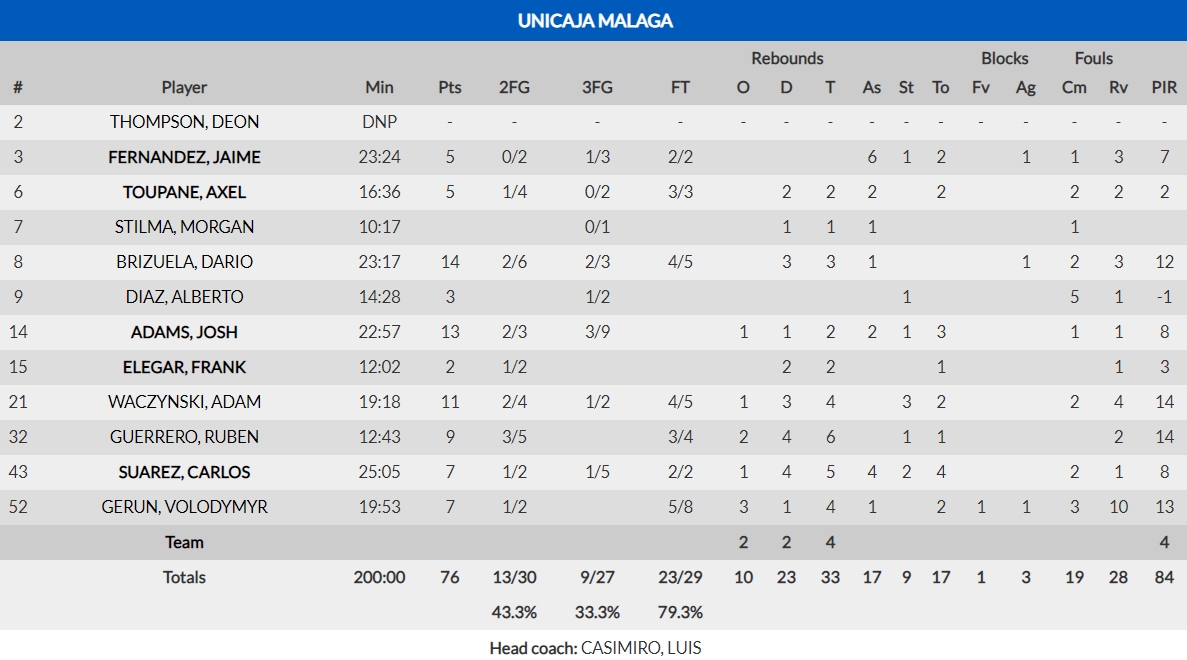Click the 3FG column header
1187x660 pixels.
tap(597, 87)
